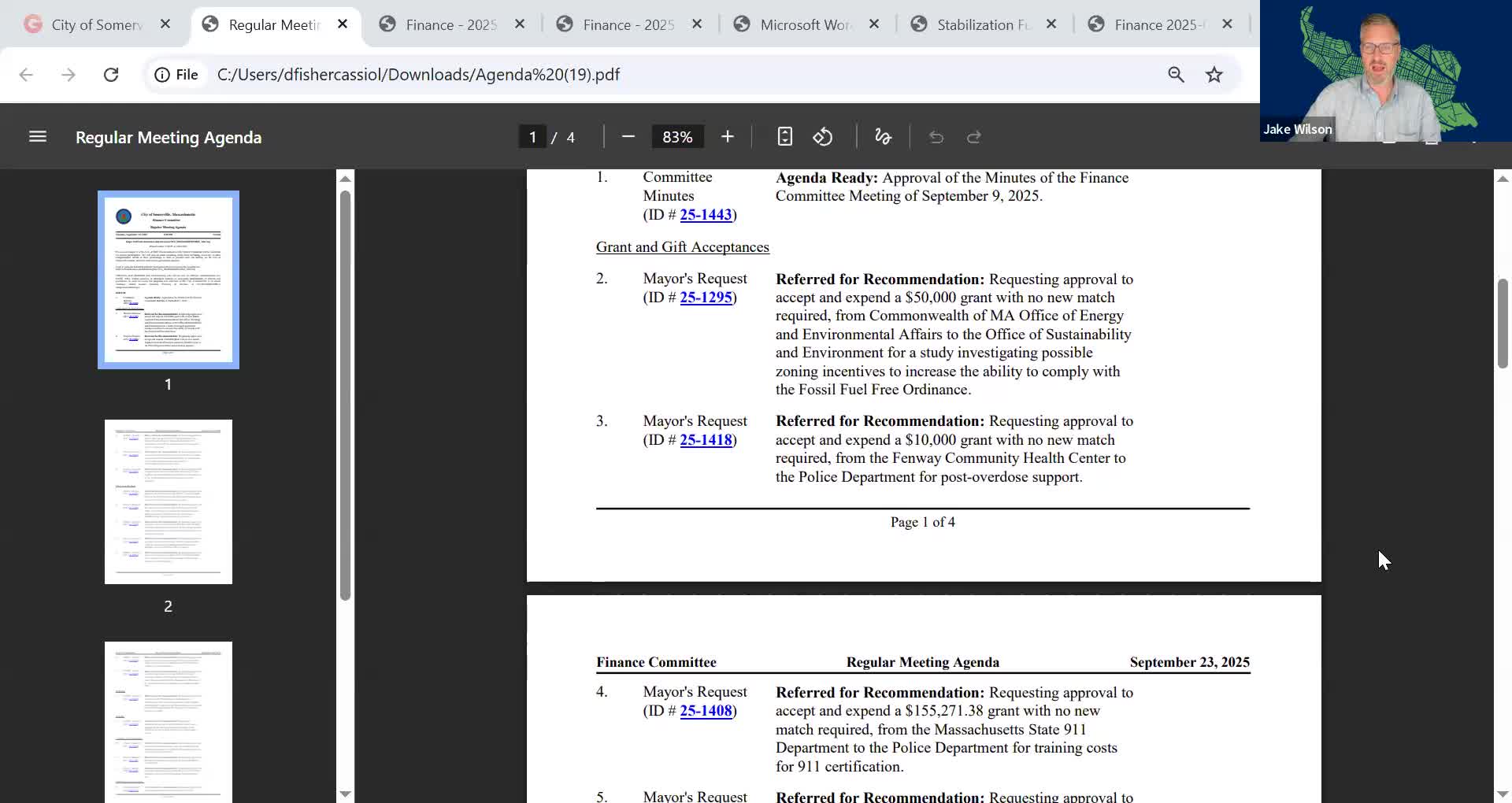Toggle the PDF sidebar hamburger menu
Screen dimensions: 1512x803
pyautogui.click(x=38, y=137)
